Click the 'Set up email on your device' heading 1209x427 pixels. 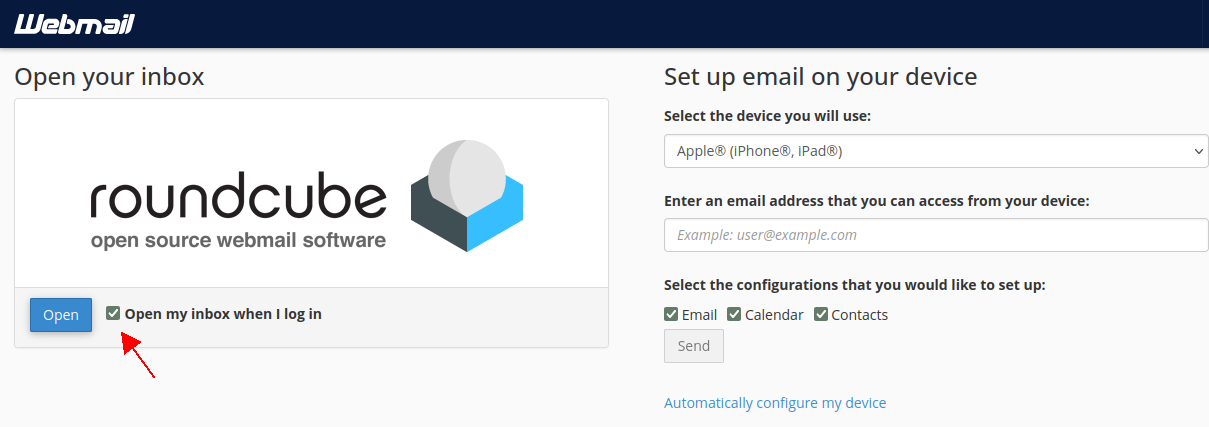pyautogui.click(x=820, y=77)
